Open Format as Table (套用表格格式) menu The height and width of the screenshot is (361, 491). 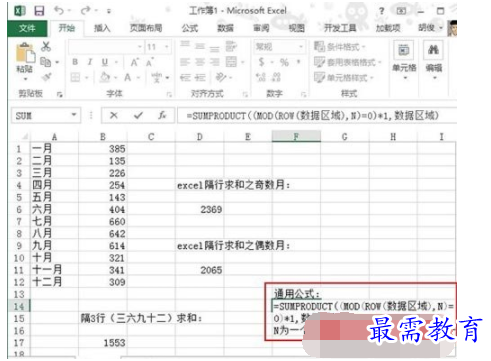pyautogui.click(x=347, y=62)
